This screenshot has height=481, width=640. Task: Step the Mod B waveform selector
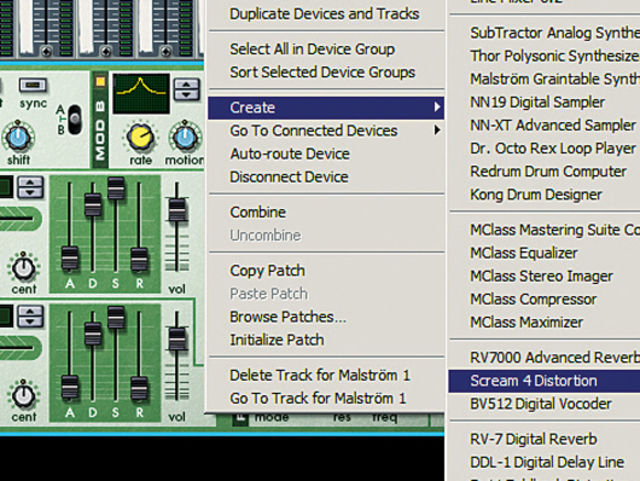pyautogui.click(x=187, y=89)
